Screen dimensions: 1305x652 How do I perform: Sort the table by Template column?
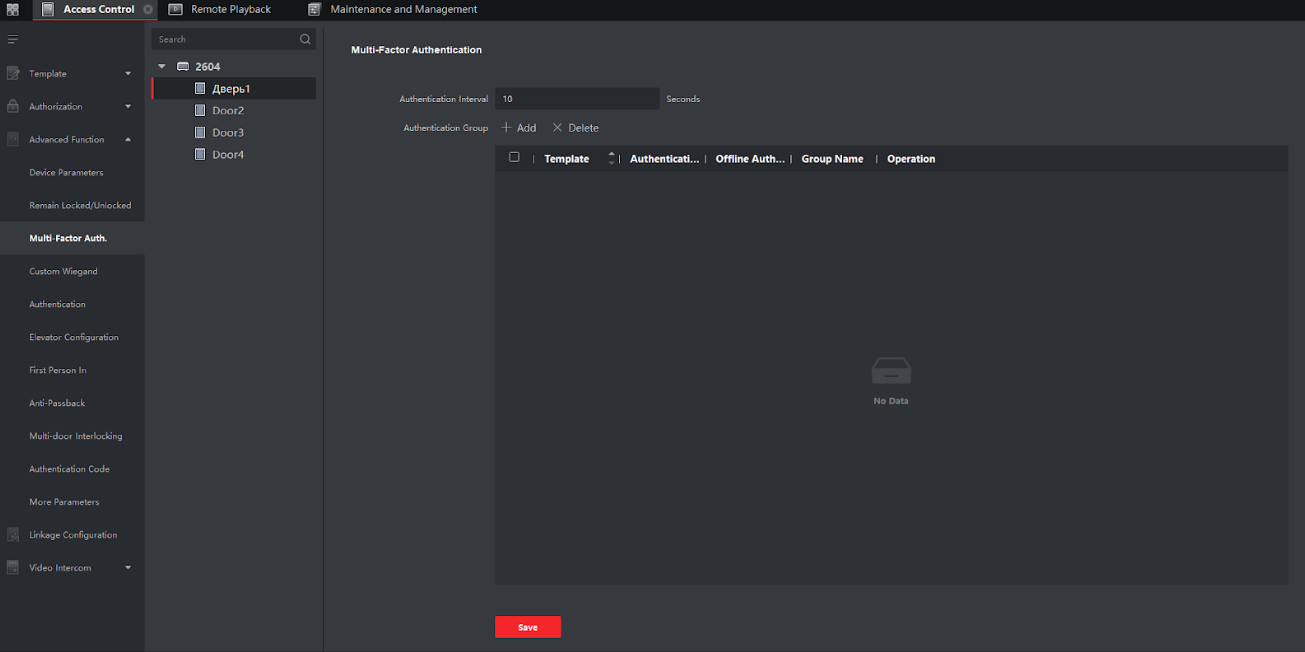point(611,159)
